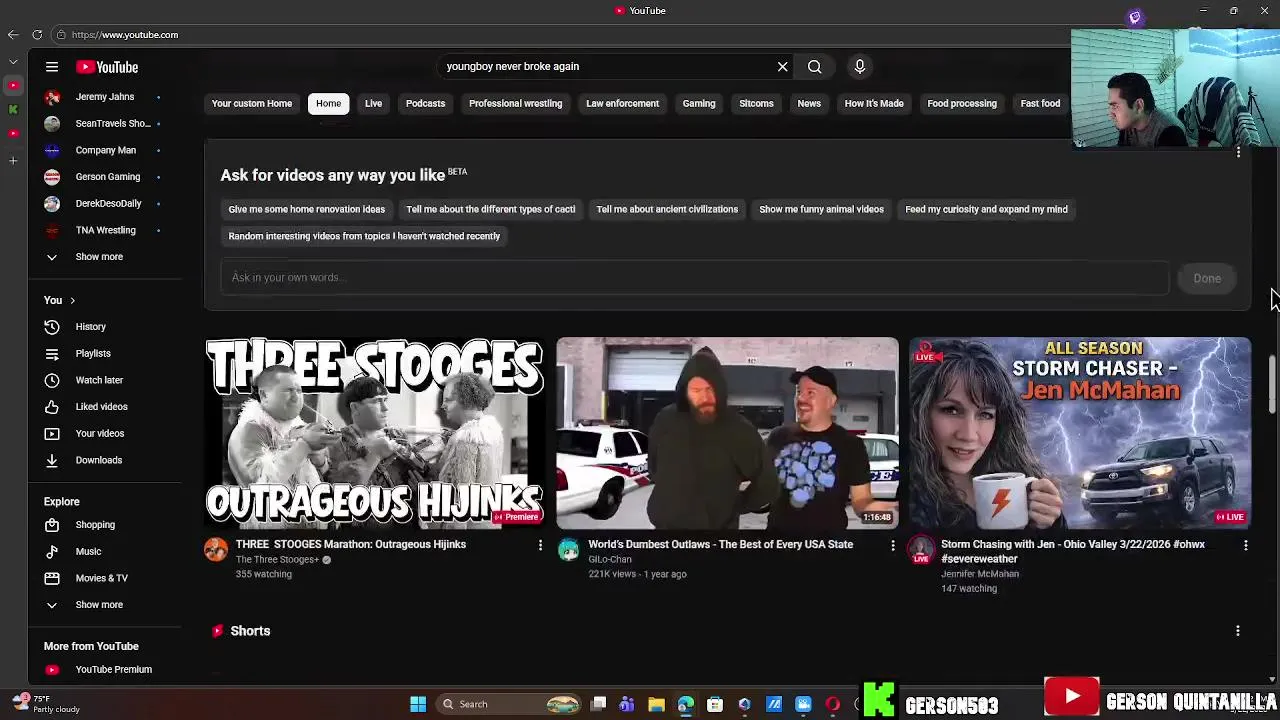Open the World's Dumbest Outlaws thumbnail
The width and height of the screenshot is (1280, 720).
click(727, 433)
